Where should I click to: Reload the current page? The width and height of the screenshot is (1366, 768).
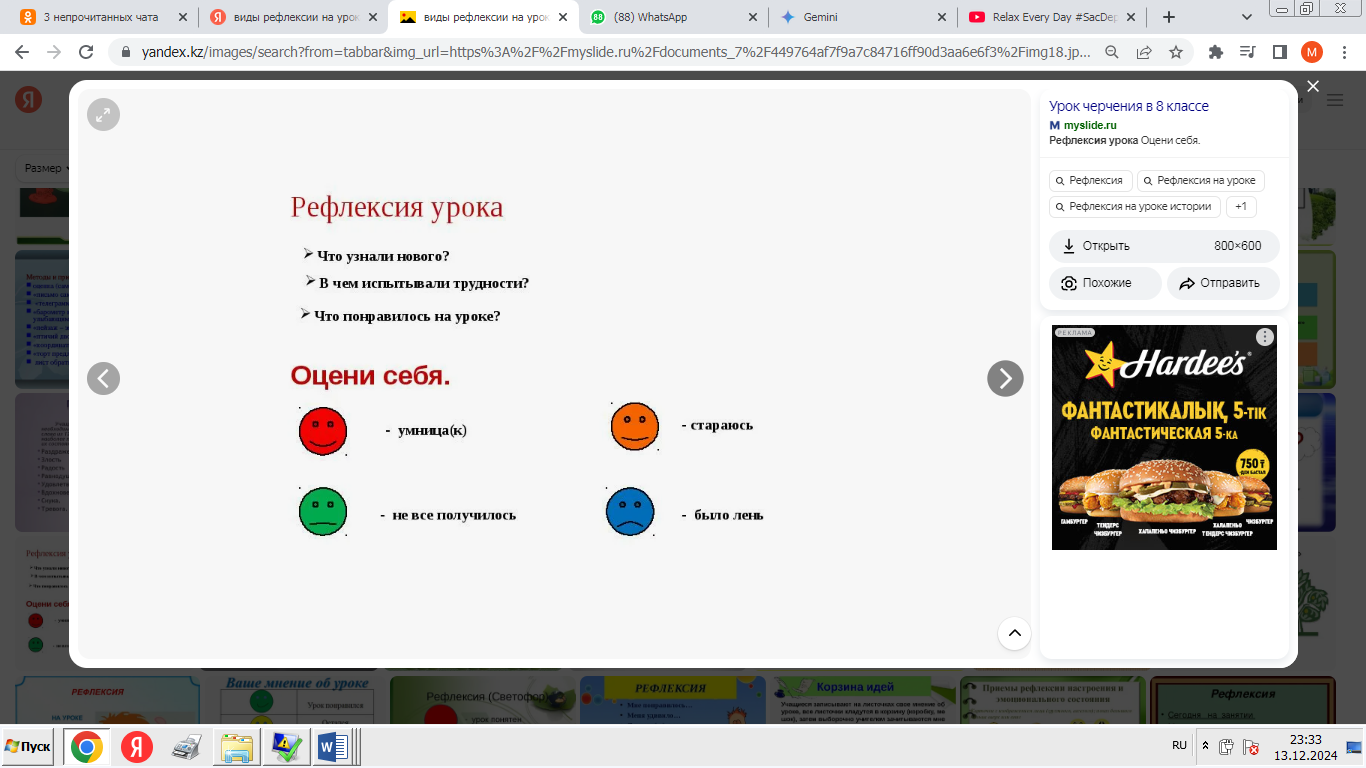pos(86,52)
